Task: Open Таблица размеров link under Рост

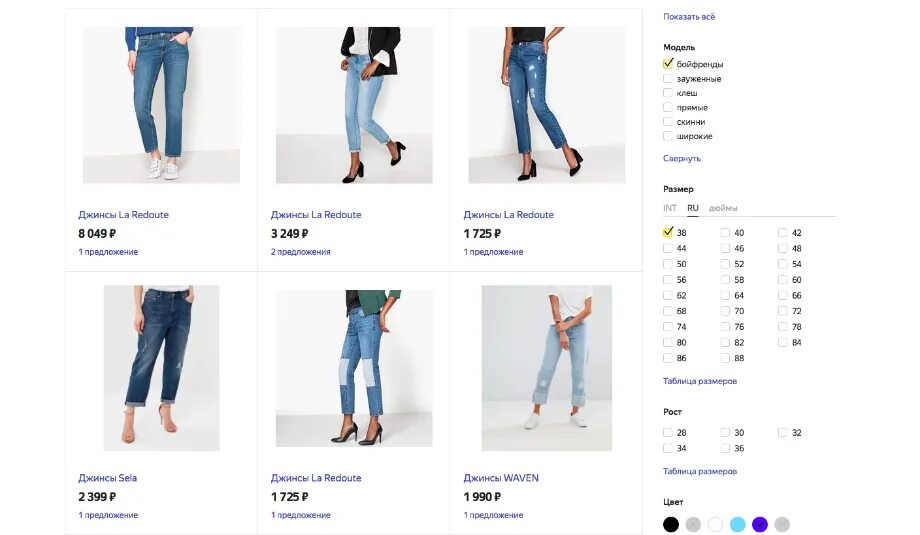Action: [x=700, y=471]
